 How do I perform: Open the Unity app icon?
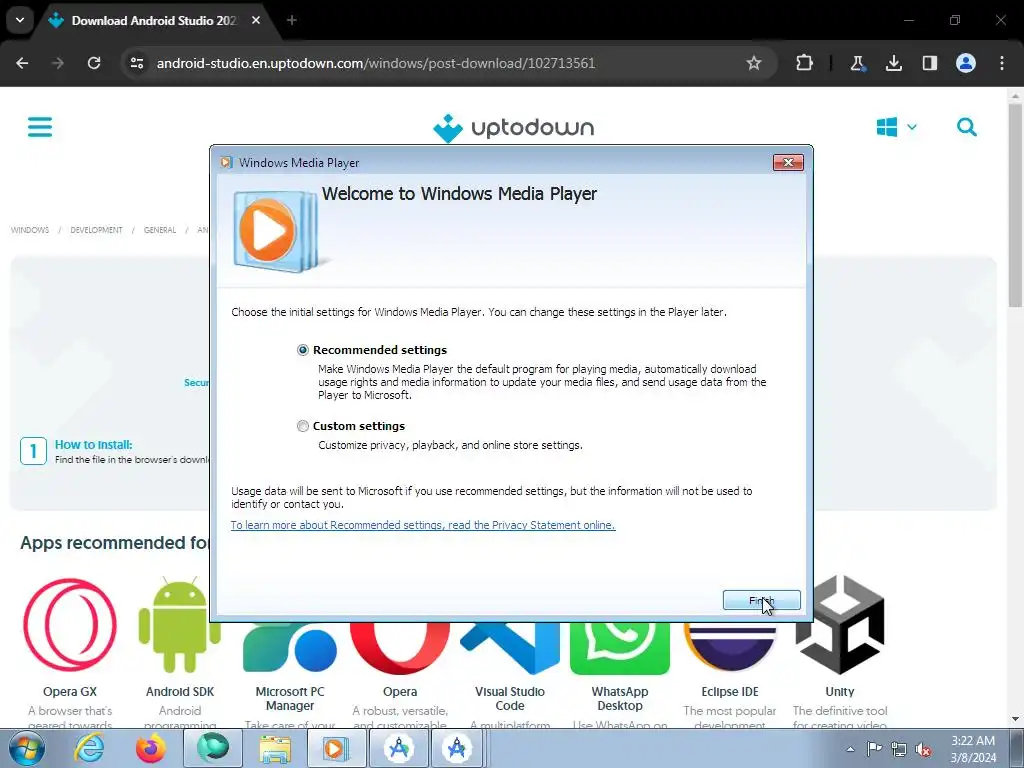840,625
